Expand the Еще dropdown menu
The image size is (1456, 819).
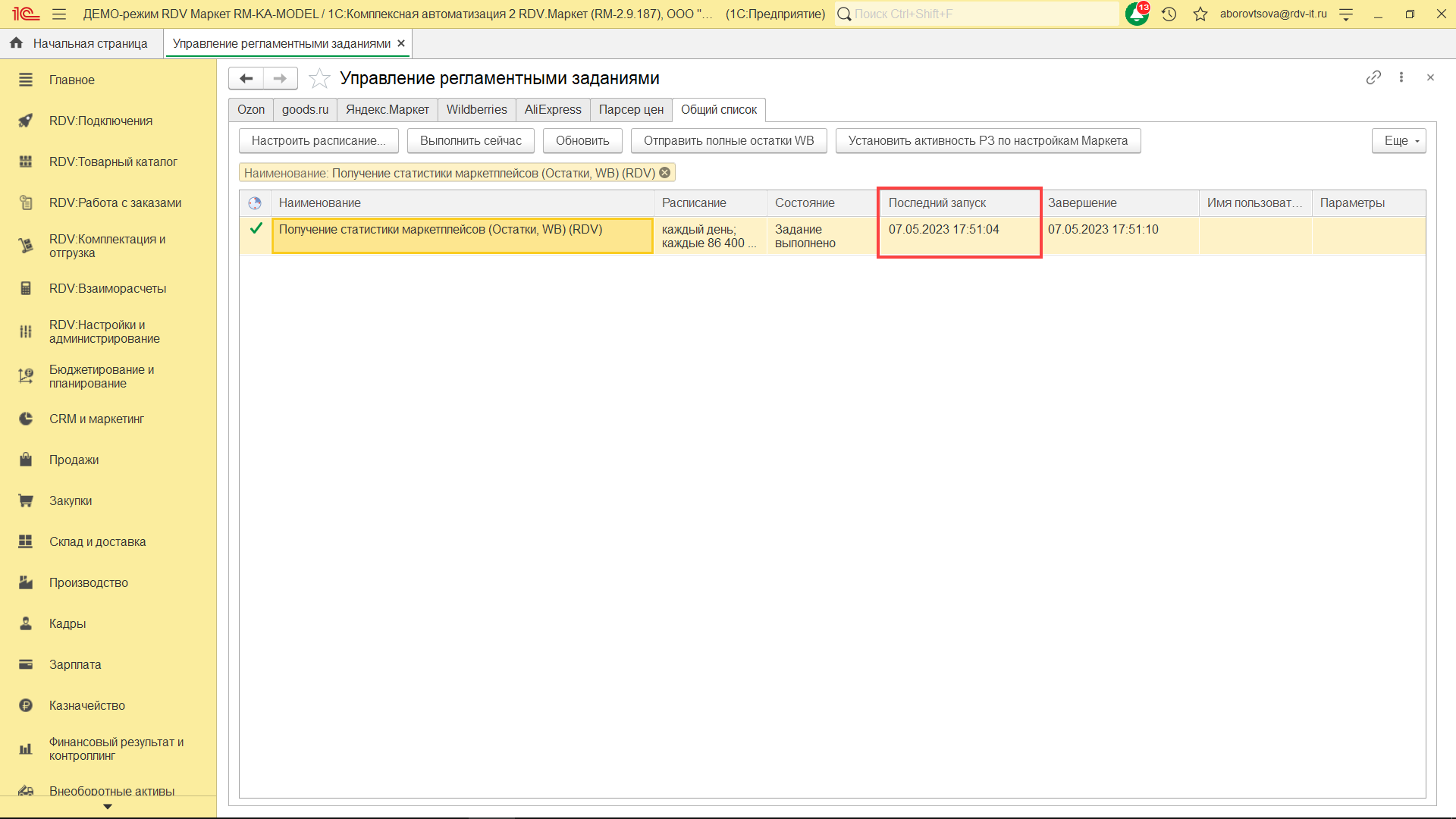point(1398,140)
